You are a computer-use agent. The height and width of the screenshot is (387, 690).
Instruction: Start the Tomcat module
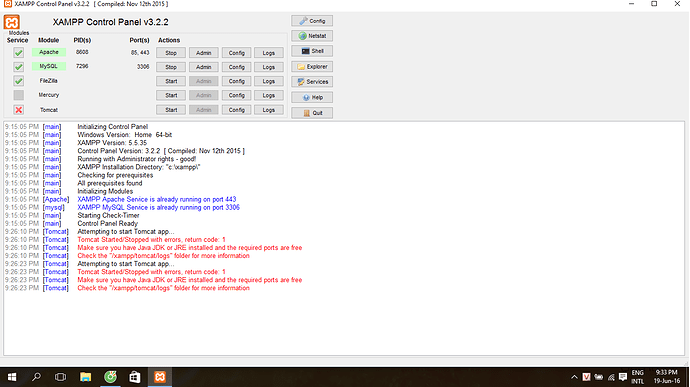pyautogui.click(x=171, y=110)
